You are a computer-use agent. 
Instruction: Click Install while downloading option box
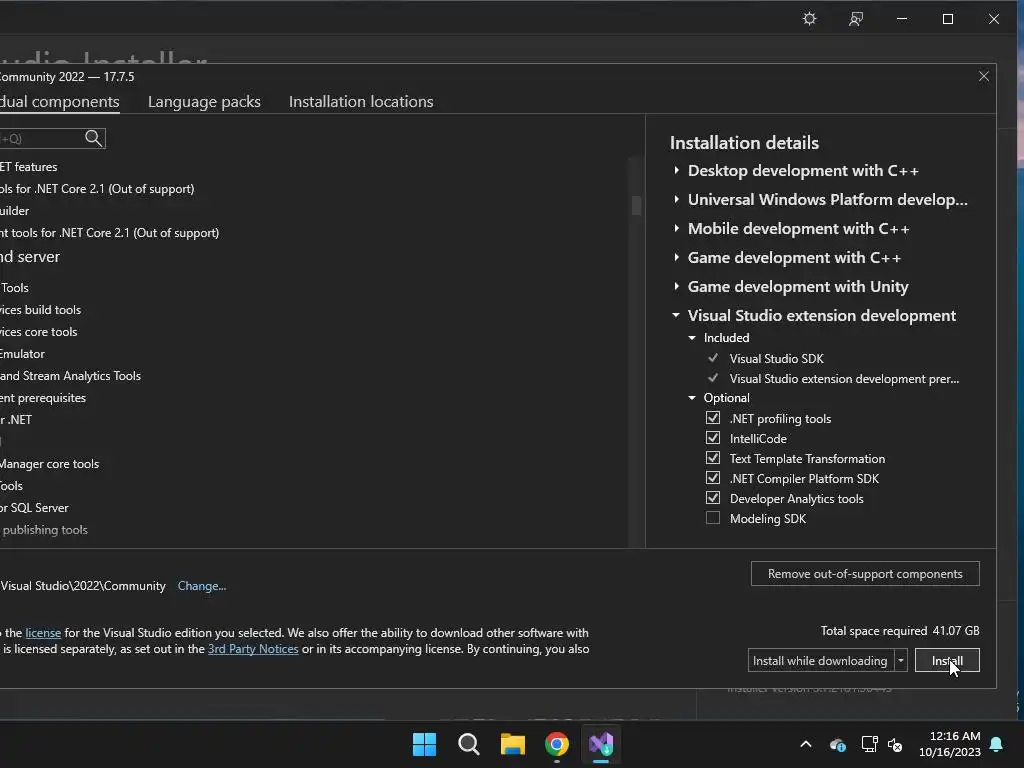820,660
